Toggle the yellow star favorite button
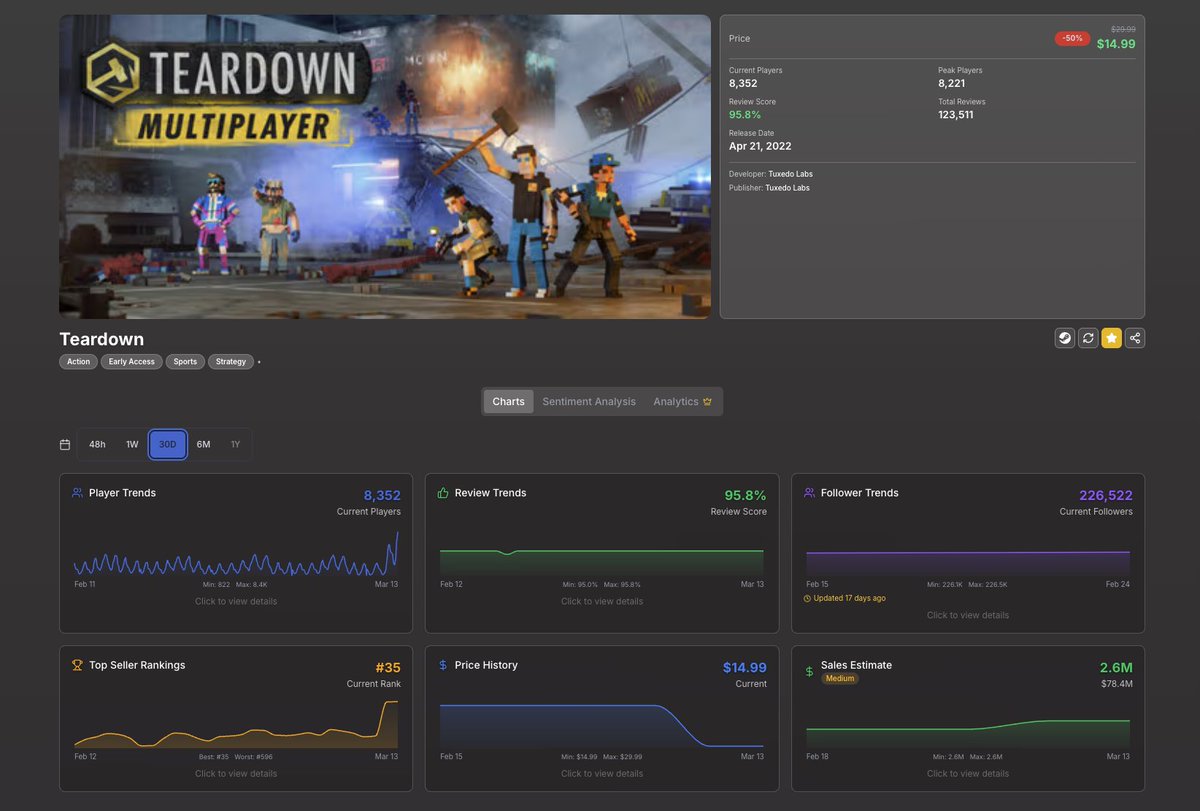 point(1112,338)
